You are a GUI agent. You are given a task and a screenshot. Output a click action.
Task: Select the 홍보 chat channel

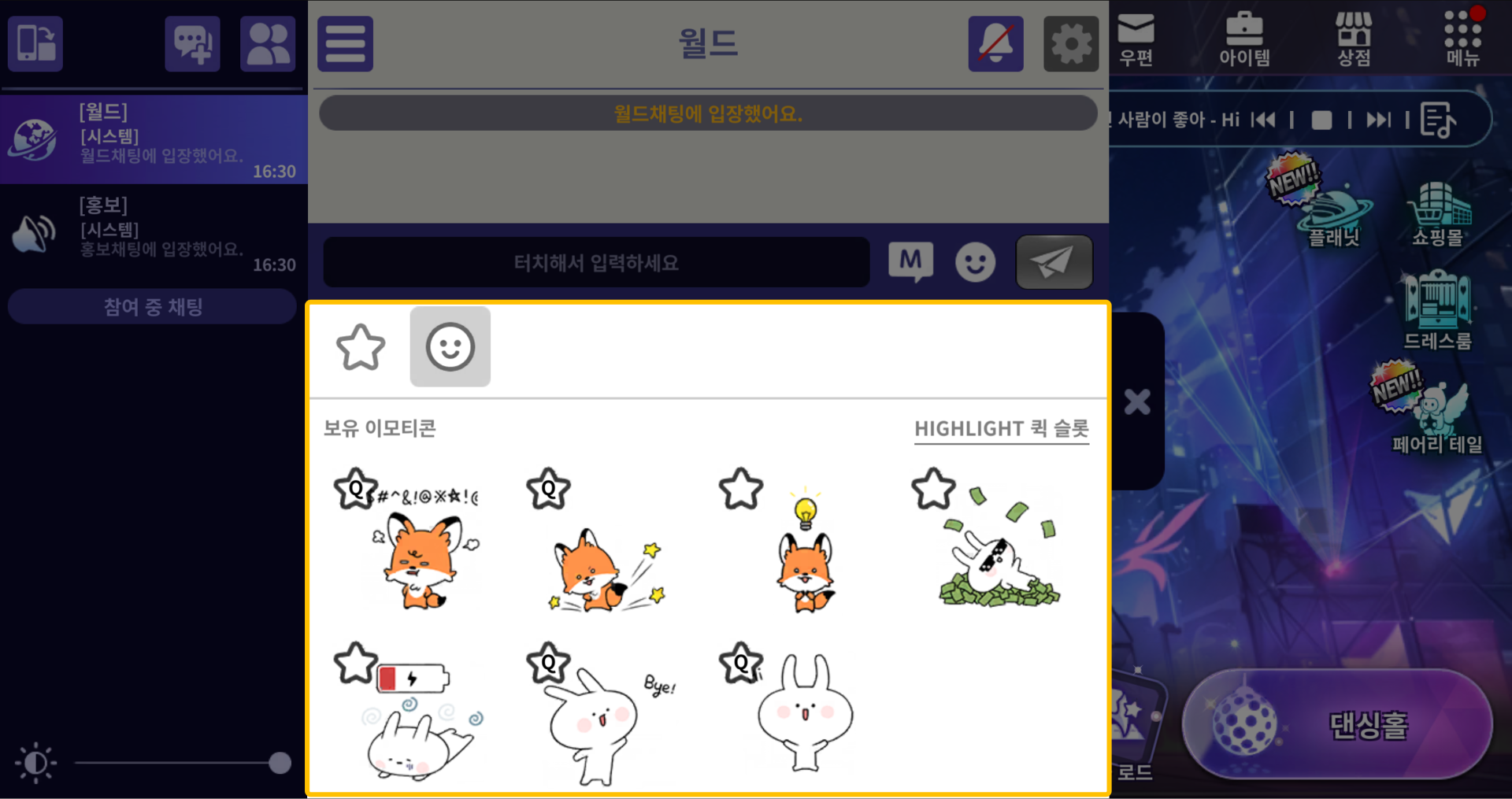[154, 235]
